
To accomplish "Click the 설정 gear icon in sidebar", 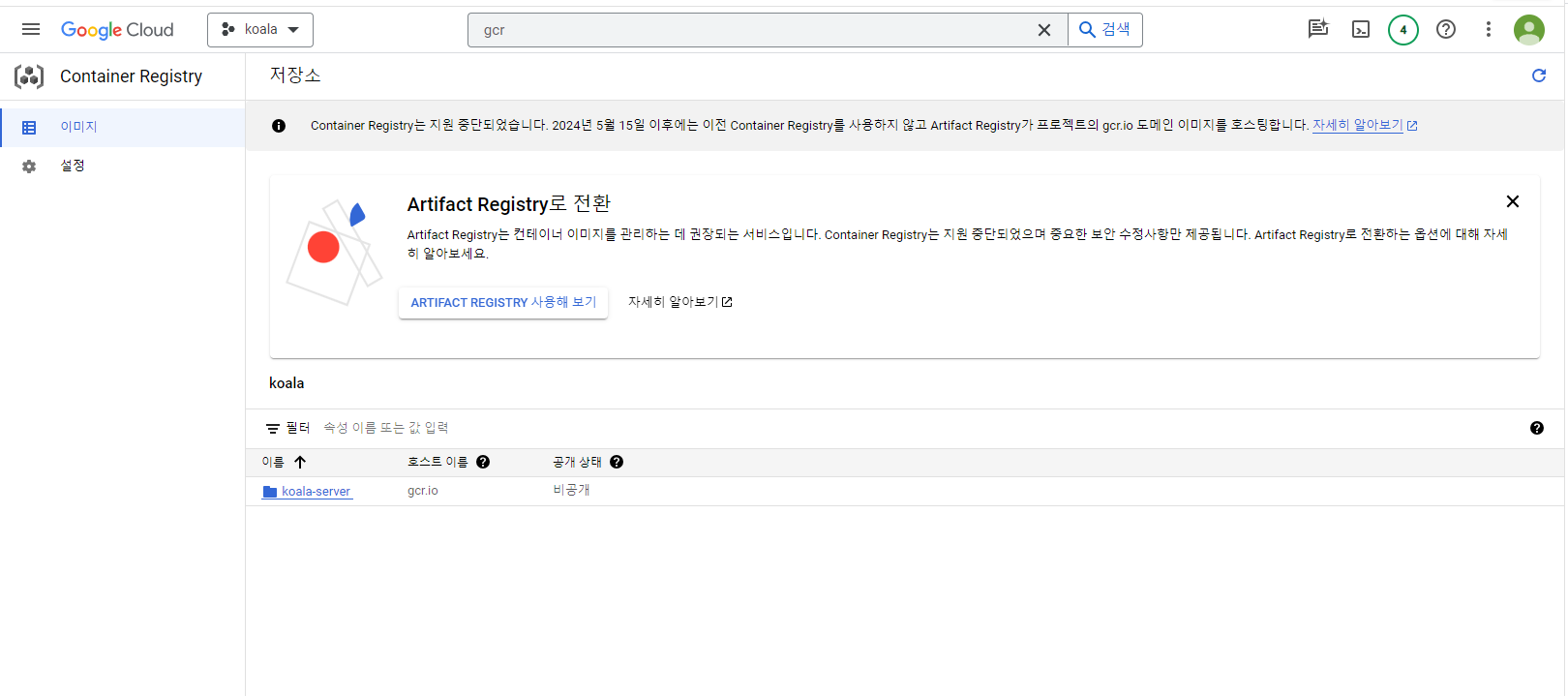I will (29, 166).
